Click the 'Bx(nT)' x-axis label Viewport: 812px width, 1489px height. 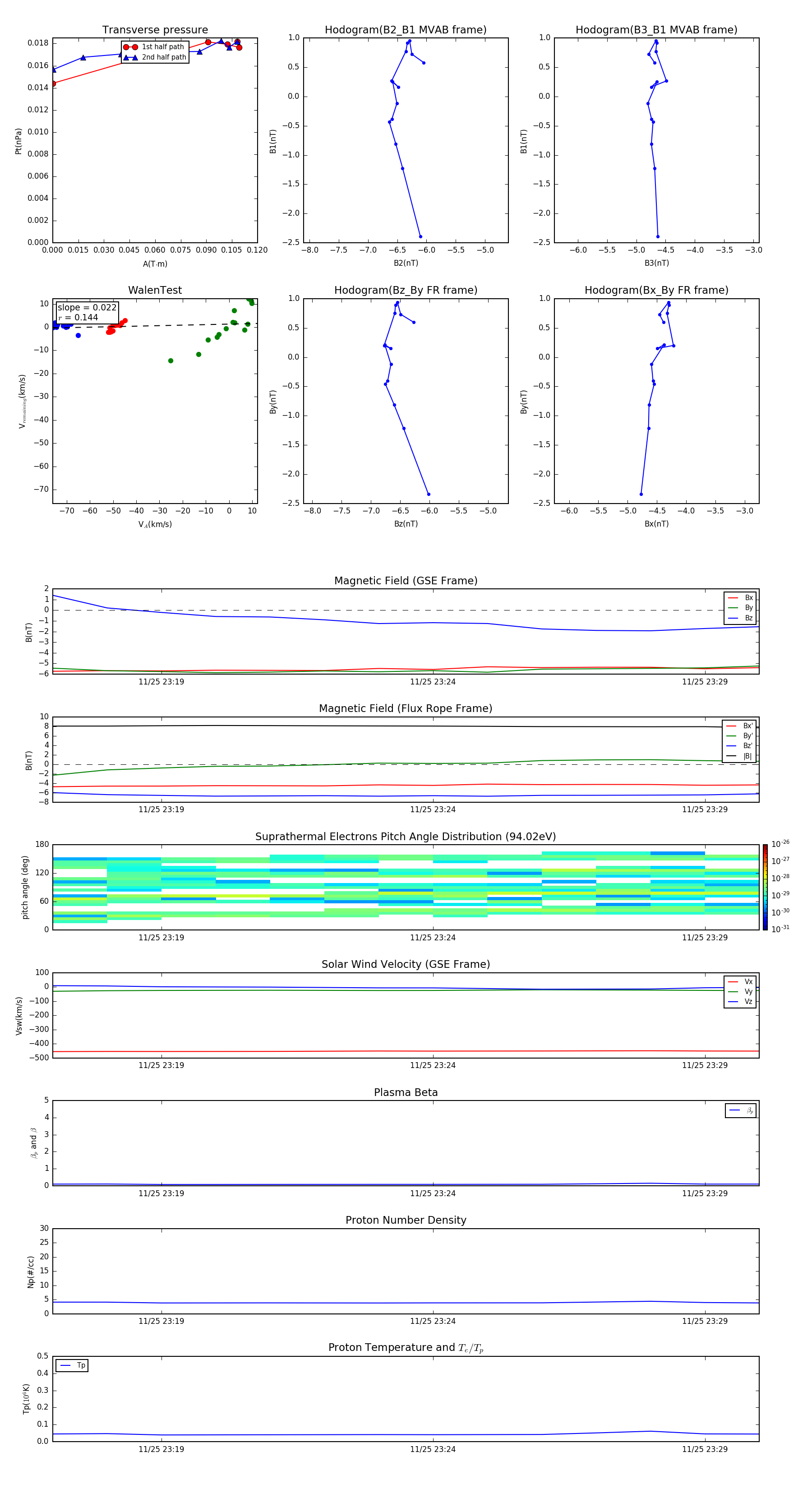coord(656,524)
